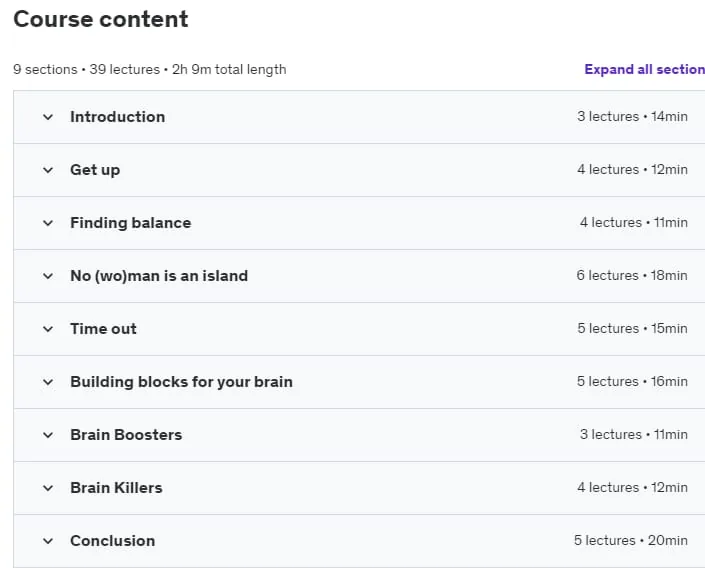Click '6 lectures • 18min' row summary
705x568 pixels.
(x=632, y=275)
